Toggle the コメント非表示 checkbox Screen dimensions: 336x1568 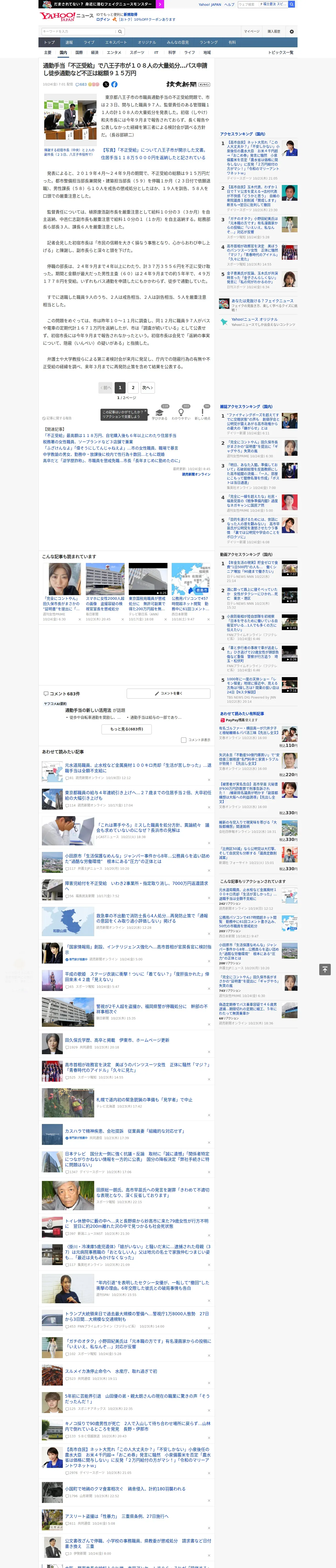point(183,740)
